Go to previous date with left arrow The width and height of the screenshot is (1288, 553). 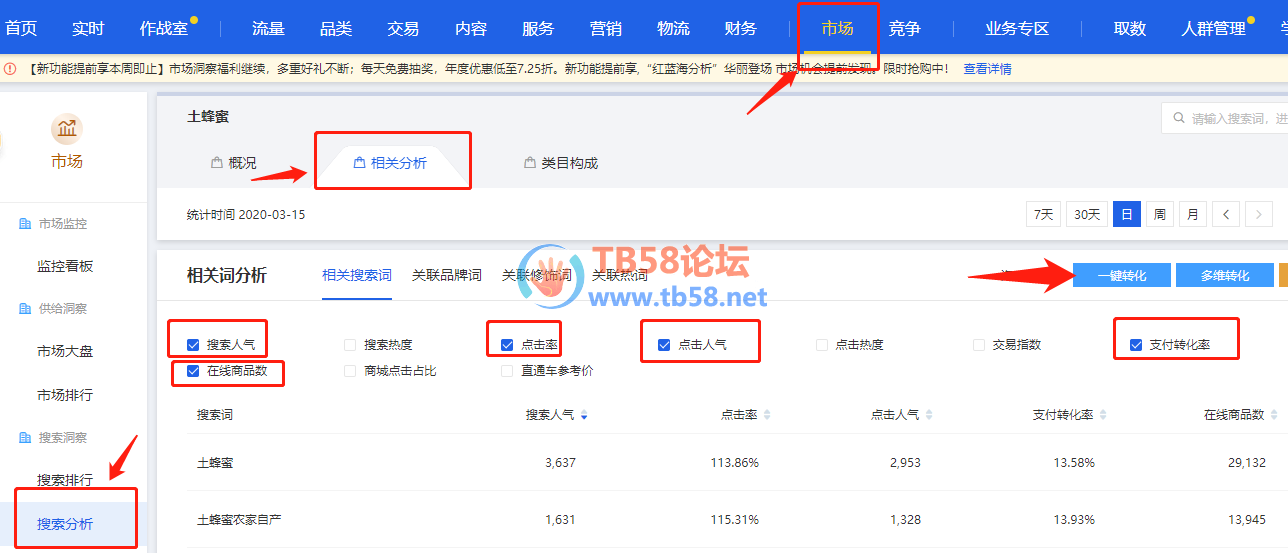tap(1227, 214)
